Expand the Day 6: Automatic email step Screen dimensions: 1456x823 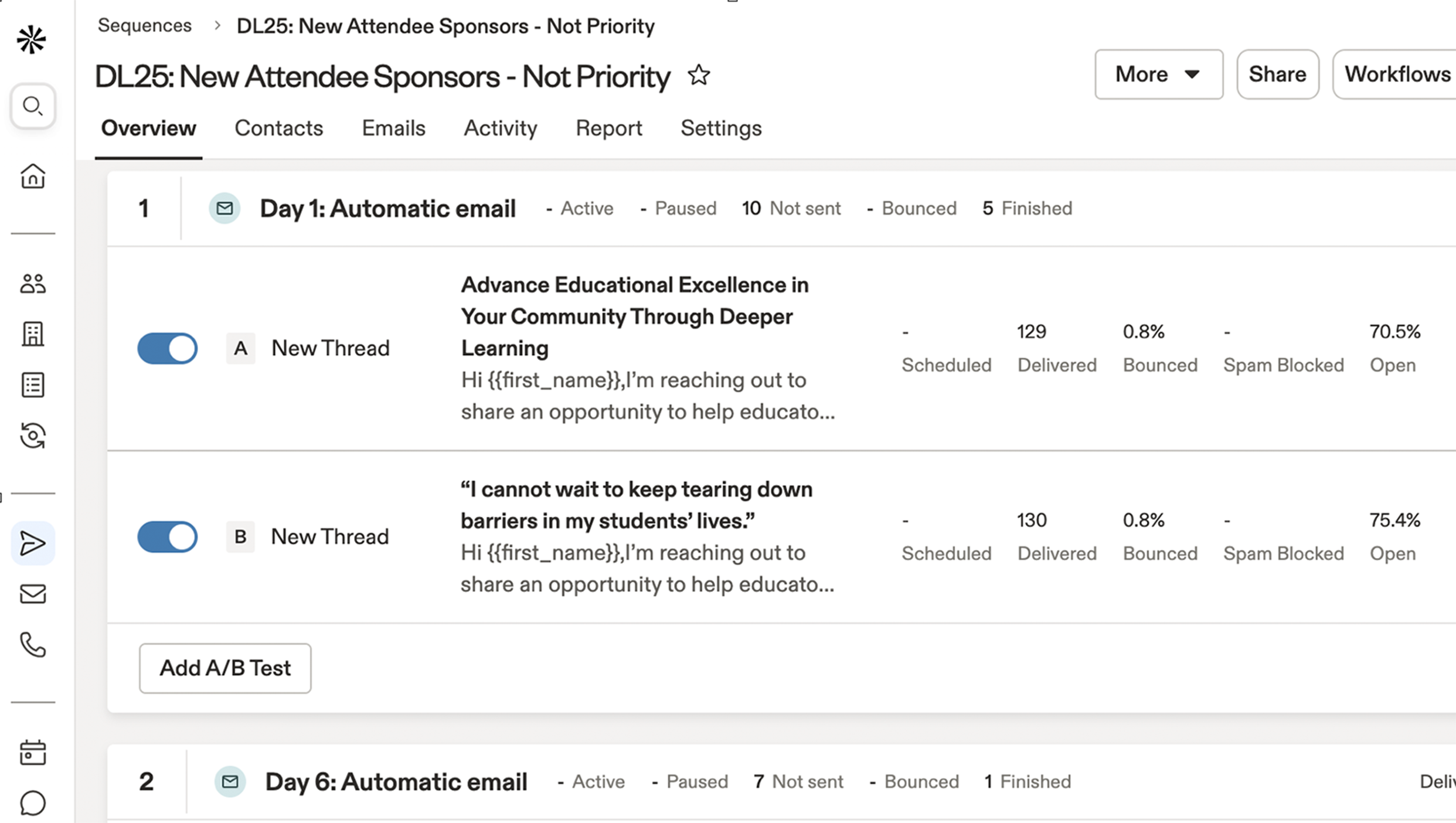coord(396,781)
